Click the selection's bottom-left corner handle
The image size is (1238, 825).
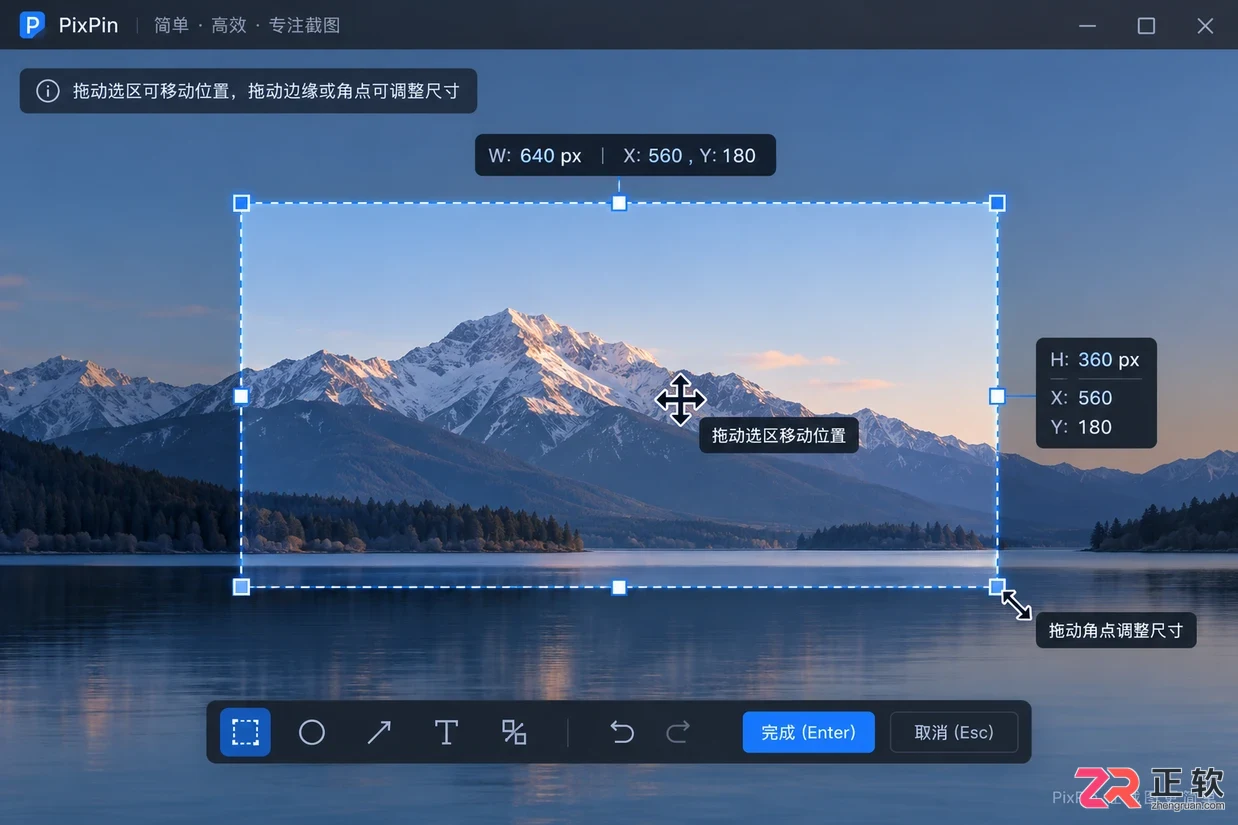241,587
